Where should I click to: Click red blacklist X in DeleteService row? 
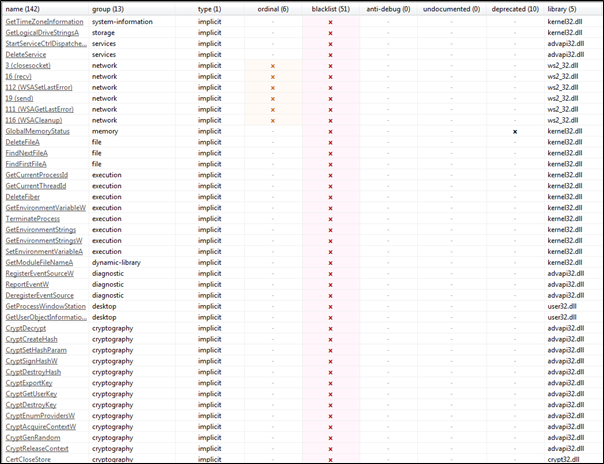point(331,55)
